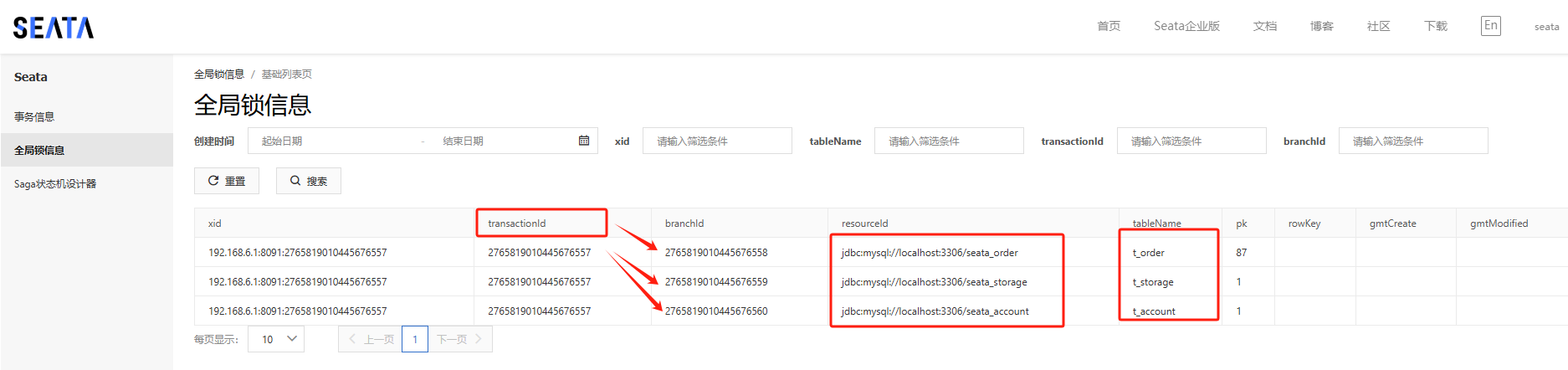1568x370 pixels.
Task: Click the 下一页 next page button
Action: click(460, 339)
